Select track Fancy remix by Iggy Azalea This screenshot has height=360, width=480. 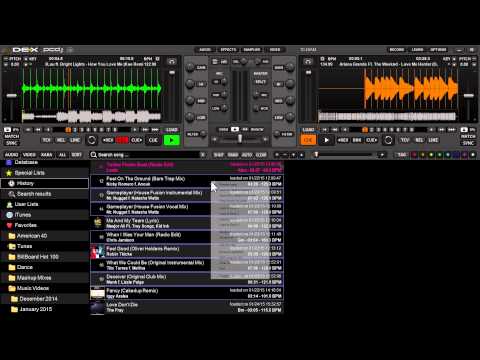point(187,293)
